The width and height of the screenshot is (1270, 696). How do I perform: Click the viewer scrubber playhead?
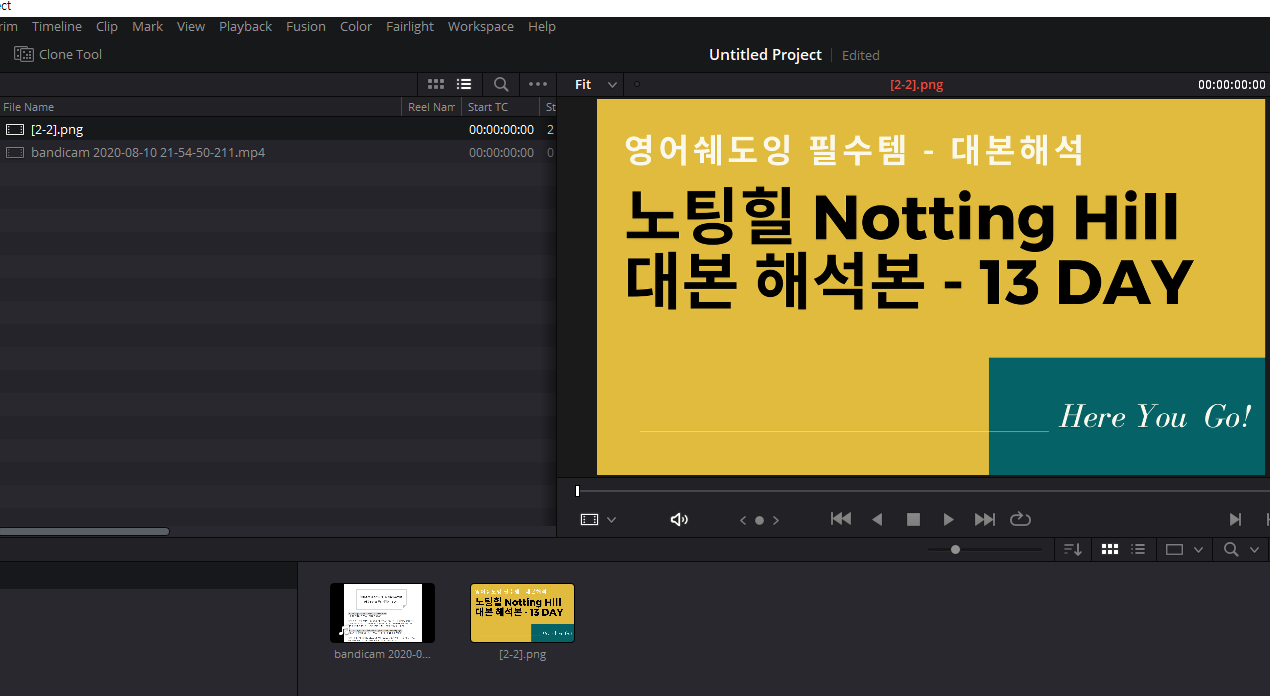577,491
